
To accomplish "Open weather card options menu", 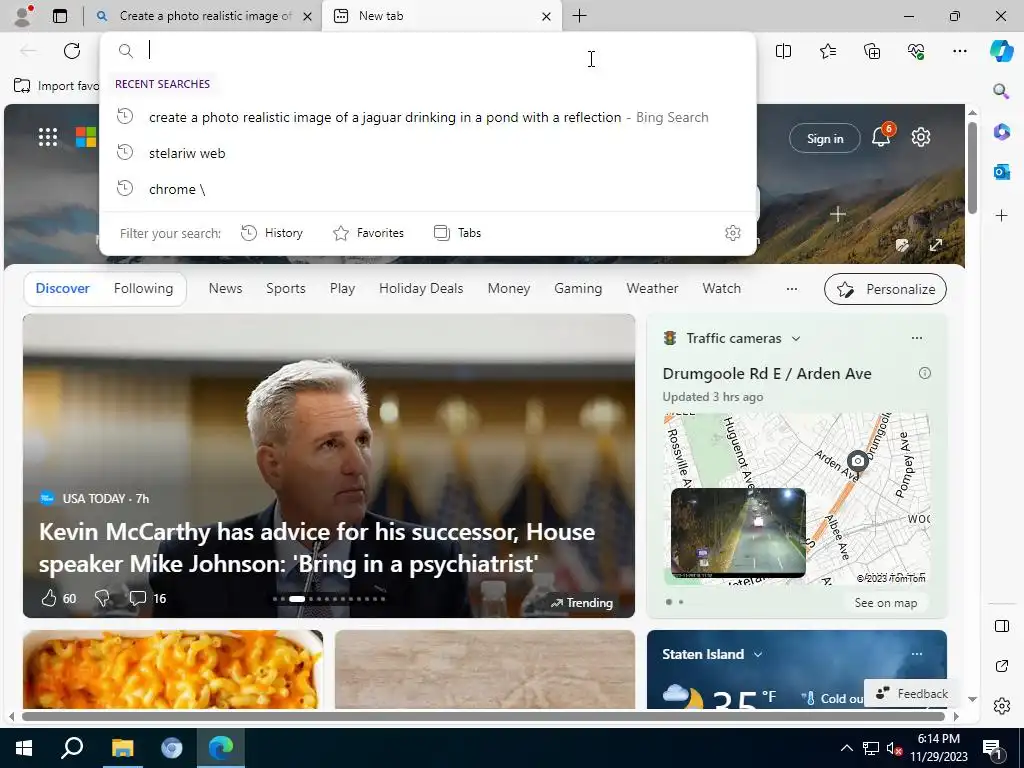I will [x=917, y=654].
